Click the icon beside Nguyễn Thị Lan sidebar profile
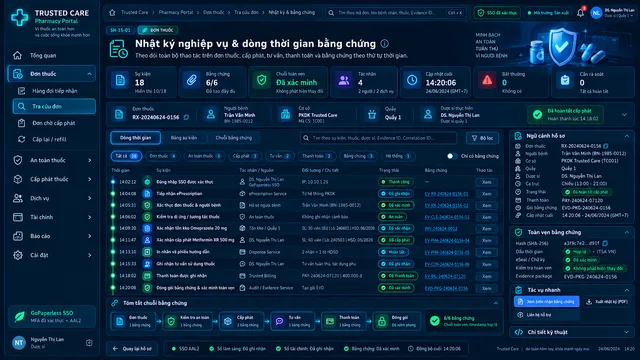 coord(89,343)
